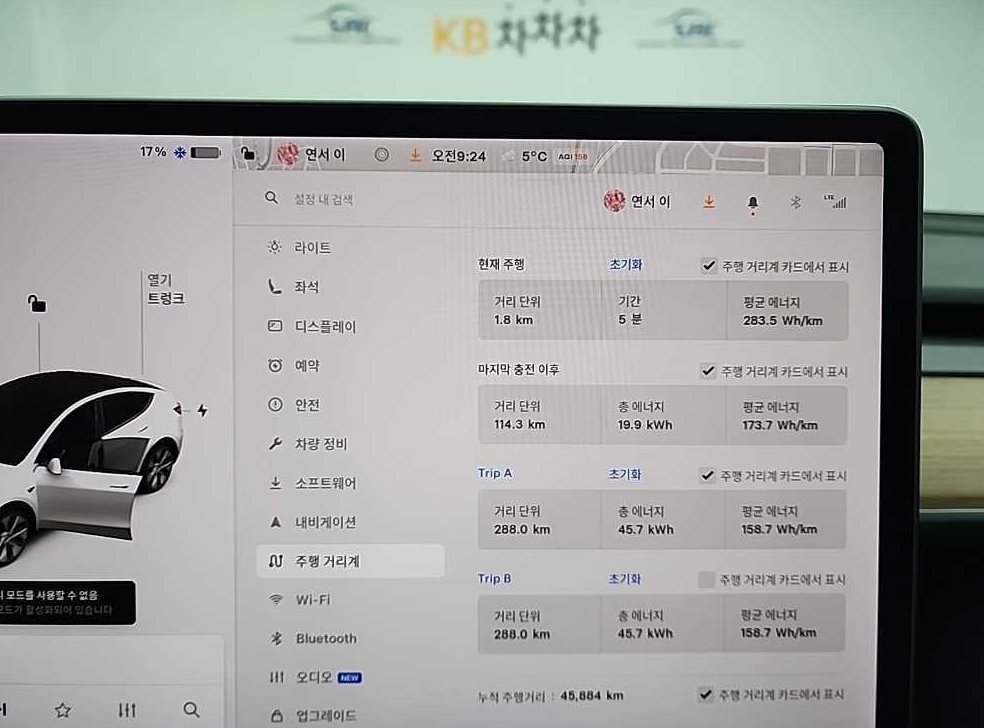Click the Bluetooth icon in sidebar
The width and height of the screenshot is (984, 728).
[276, 638]
